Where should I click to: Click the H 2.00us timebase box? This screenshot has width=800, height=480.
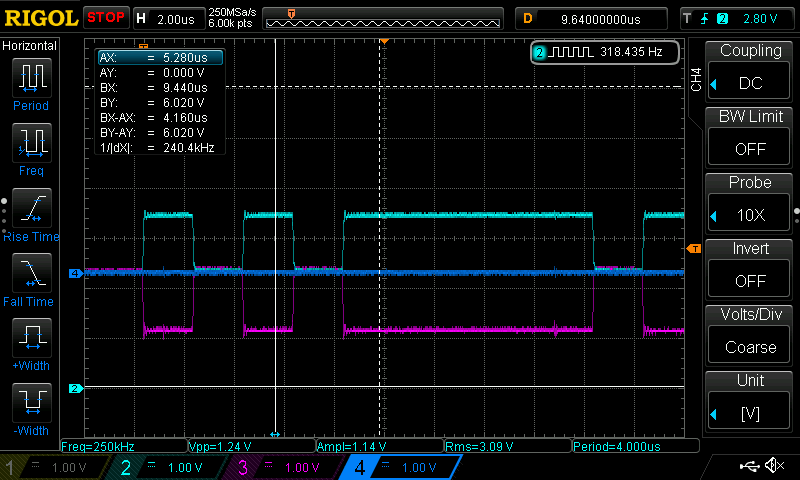pos(169,19)
